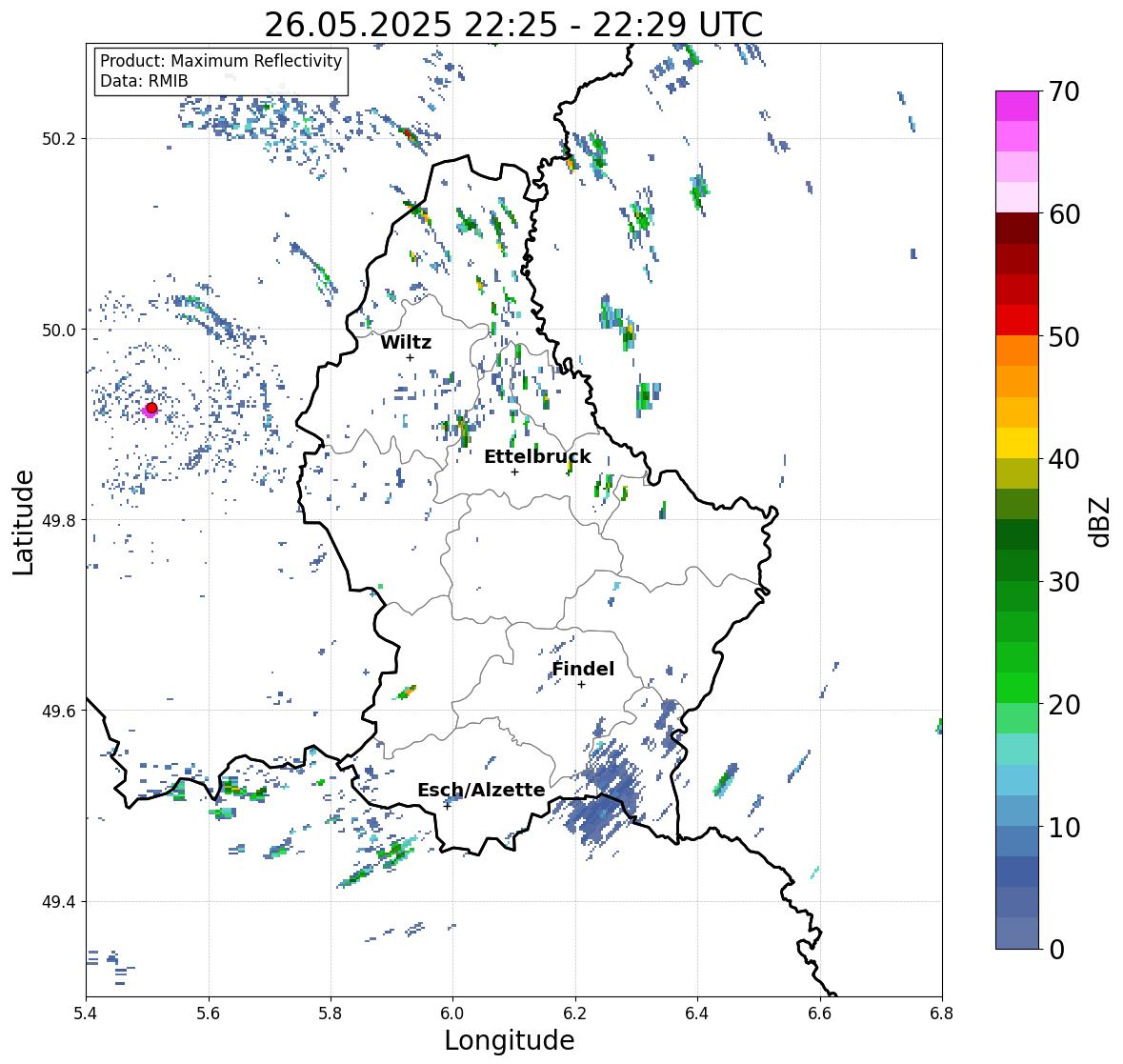Image resolution: width=1123 pixels, height=1064 pixels.
Task: Click the longitude tick label 6.0
Action: pyautogui.click(x=452, y=1014)
